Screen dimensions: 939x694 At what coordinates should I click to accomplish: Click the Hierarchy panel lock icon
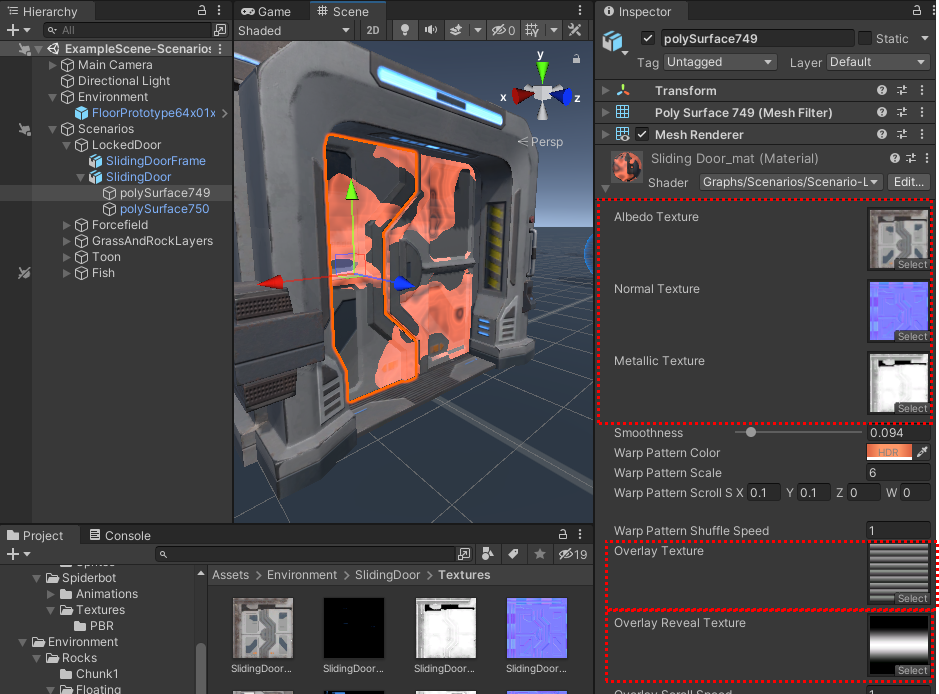click(202, 11)
